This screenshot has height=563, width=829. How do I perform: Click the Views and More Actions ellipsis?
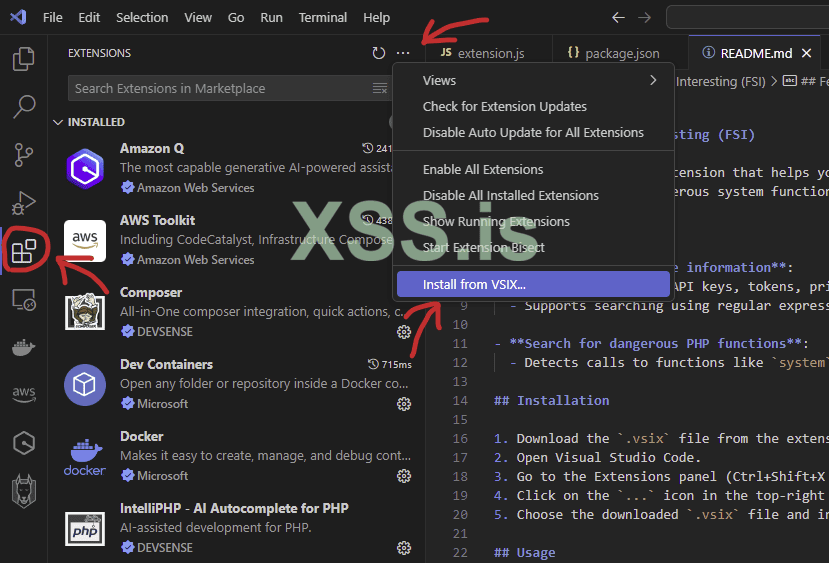pos(403,53)
